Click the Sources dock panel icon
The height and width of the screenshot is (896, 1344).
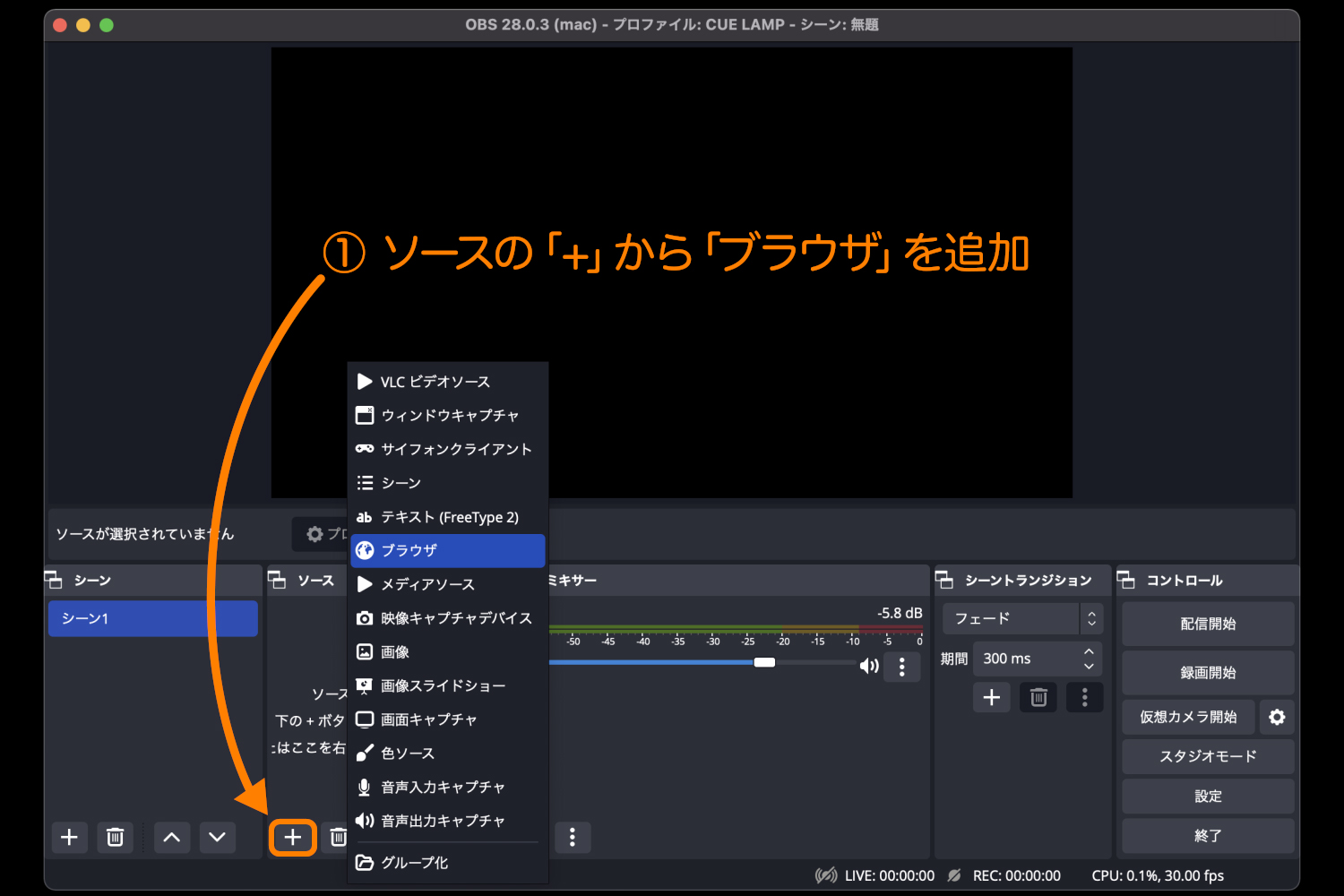[277, 580]
